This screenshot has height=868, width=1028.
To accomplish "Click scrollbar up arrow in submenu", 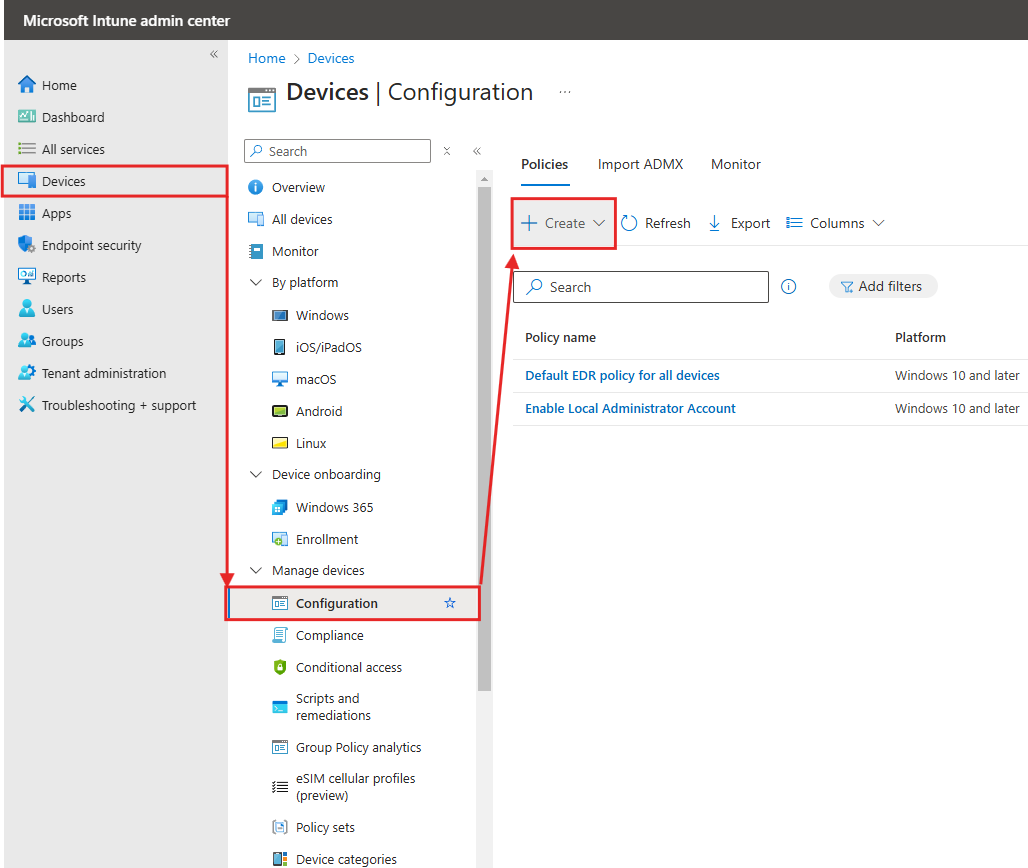I will 484,179.
